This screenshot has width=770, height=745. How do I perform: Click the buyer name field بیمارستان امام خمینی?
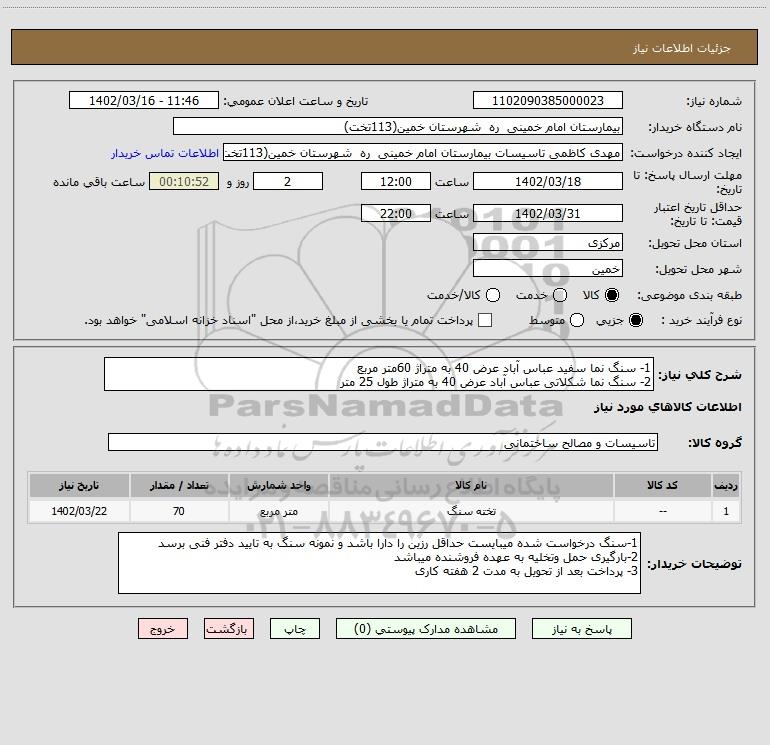[x=398, y=126]
